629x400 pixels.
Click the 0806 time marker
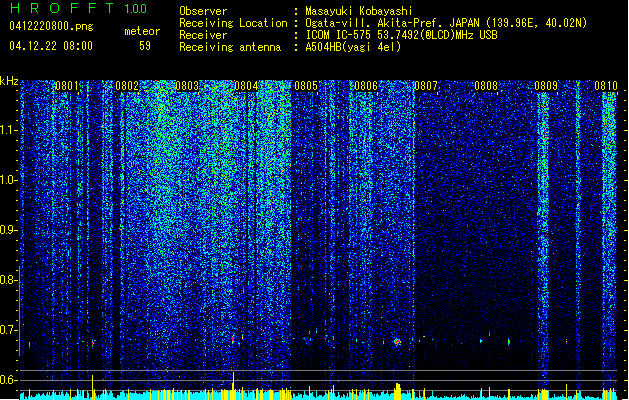click(x=366, y=86)
